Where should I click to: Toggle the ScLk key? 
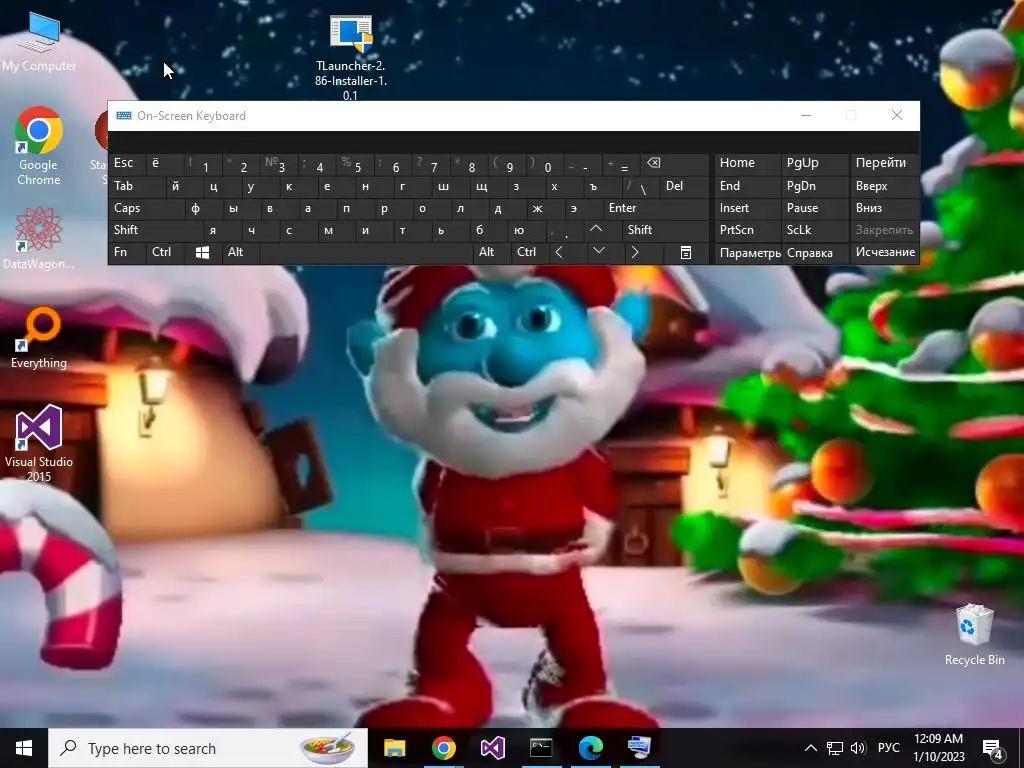(816, 230)
